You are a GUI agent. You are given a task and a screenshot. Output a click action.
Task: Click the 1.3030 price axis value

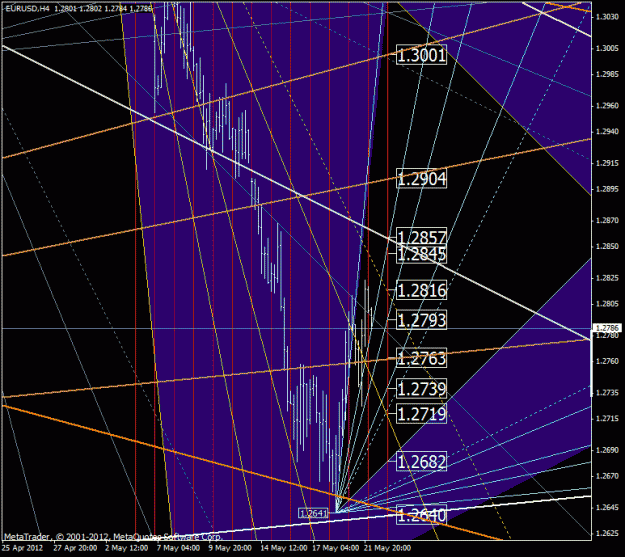click(607, 17)
